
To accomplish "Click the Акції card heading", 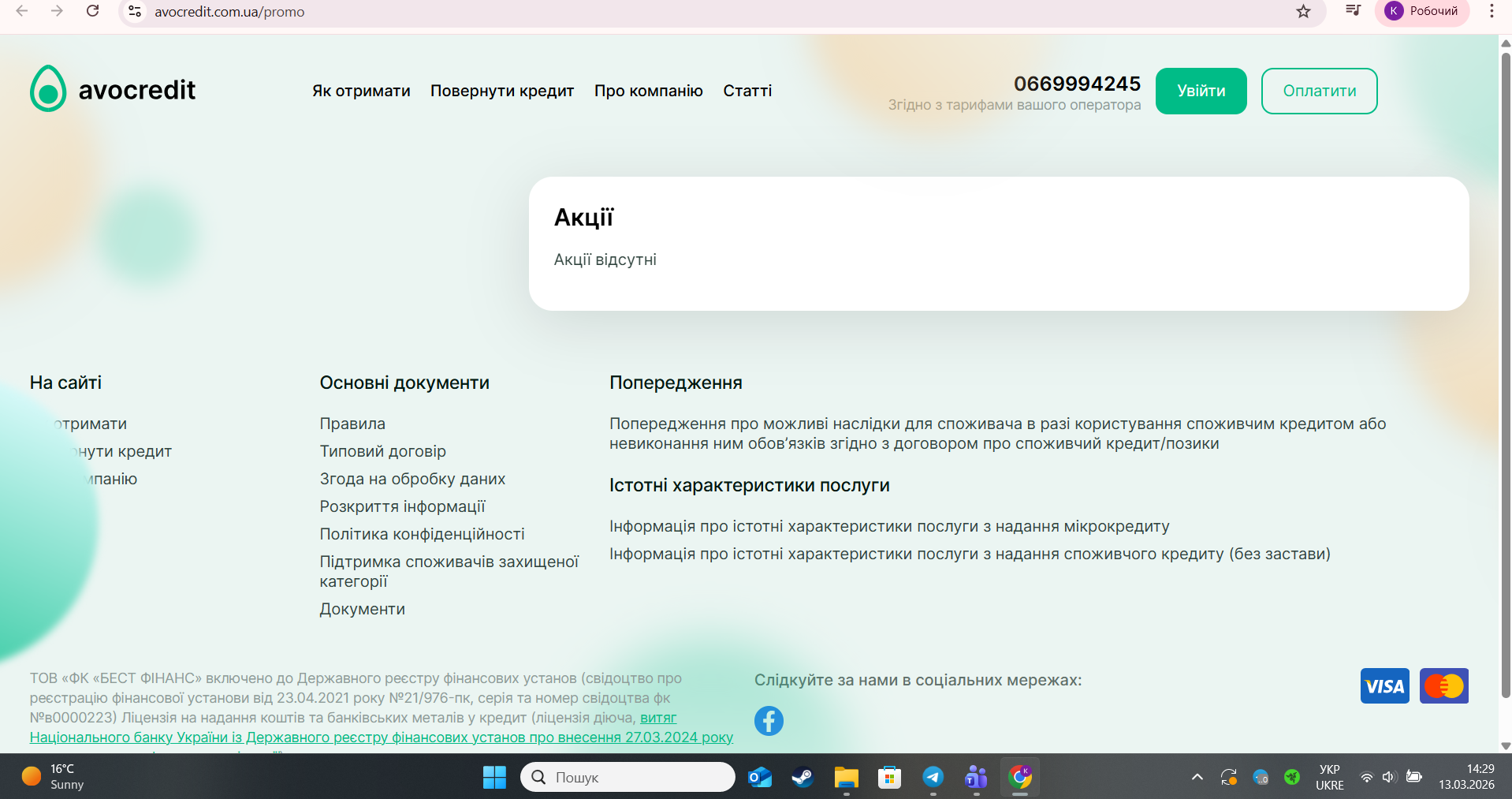I will pyautogui.click(x=583, y=217).
